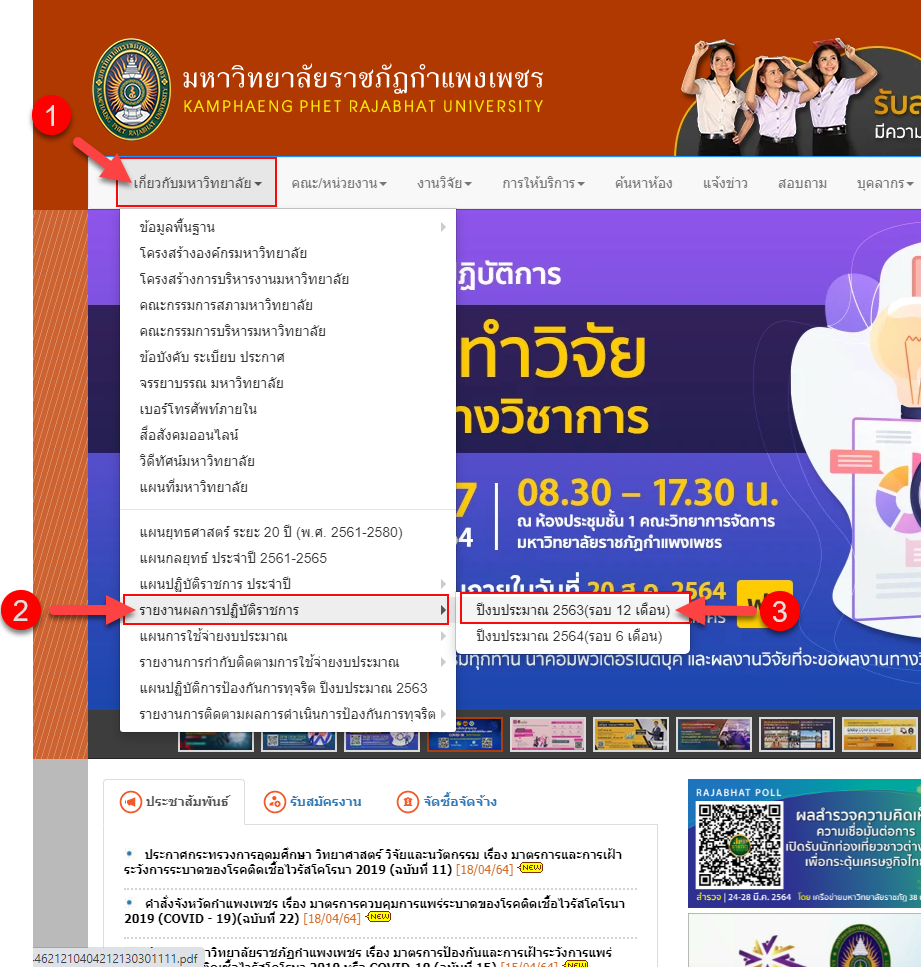The width and height of the screenshot is (921, 967).
Task: Choose โครงสร้างการบริหารงานมหาวิทยาลัย from the menu
Action: (x=288, y=279)
